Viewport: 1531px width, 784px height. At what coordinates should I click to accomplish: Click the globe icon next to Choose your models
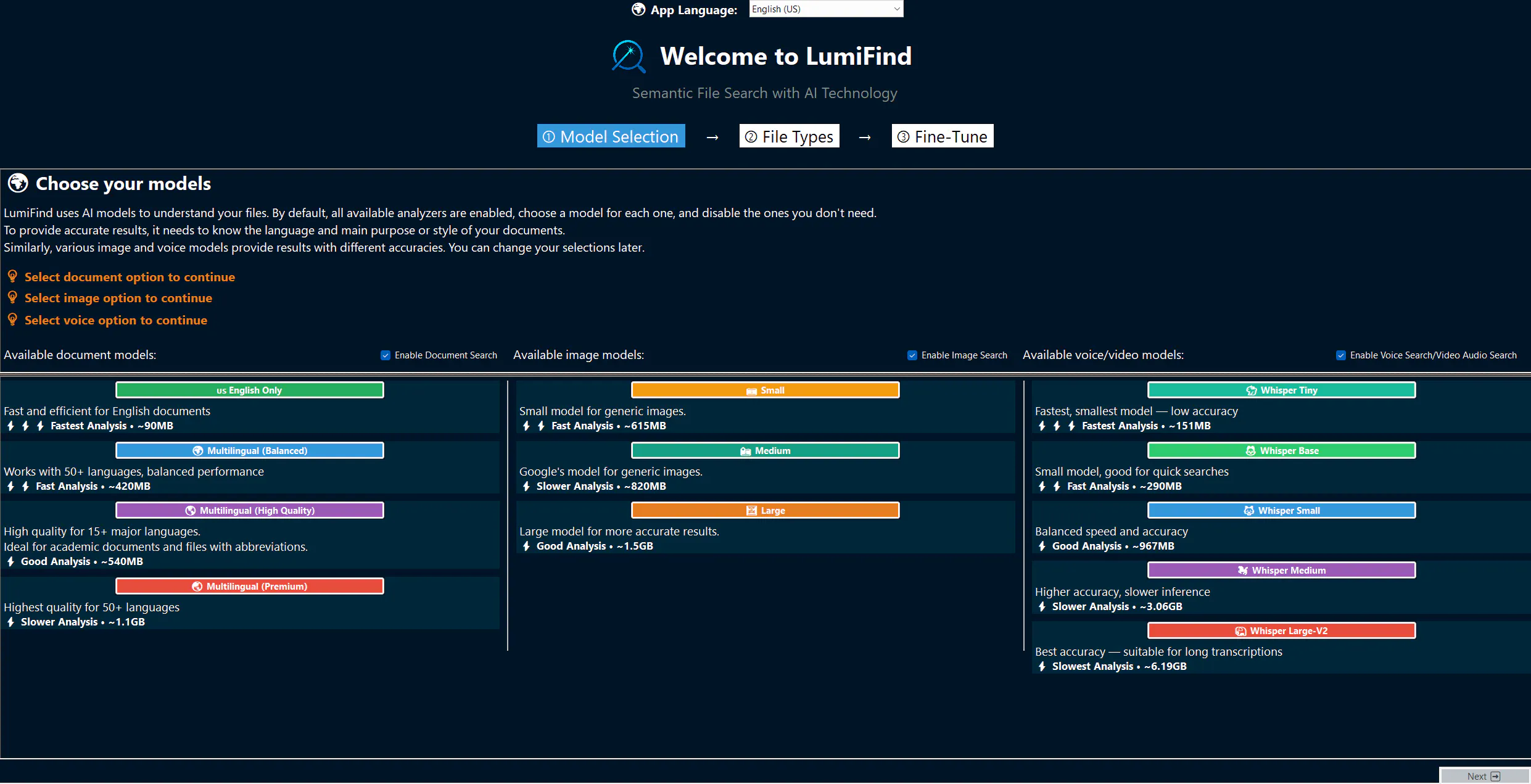(x=18, y=183)
